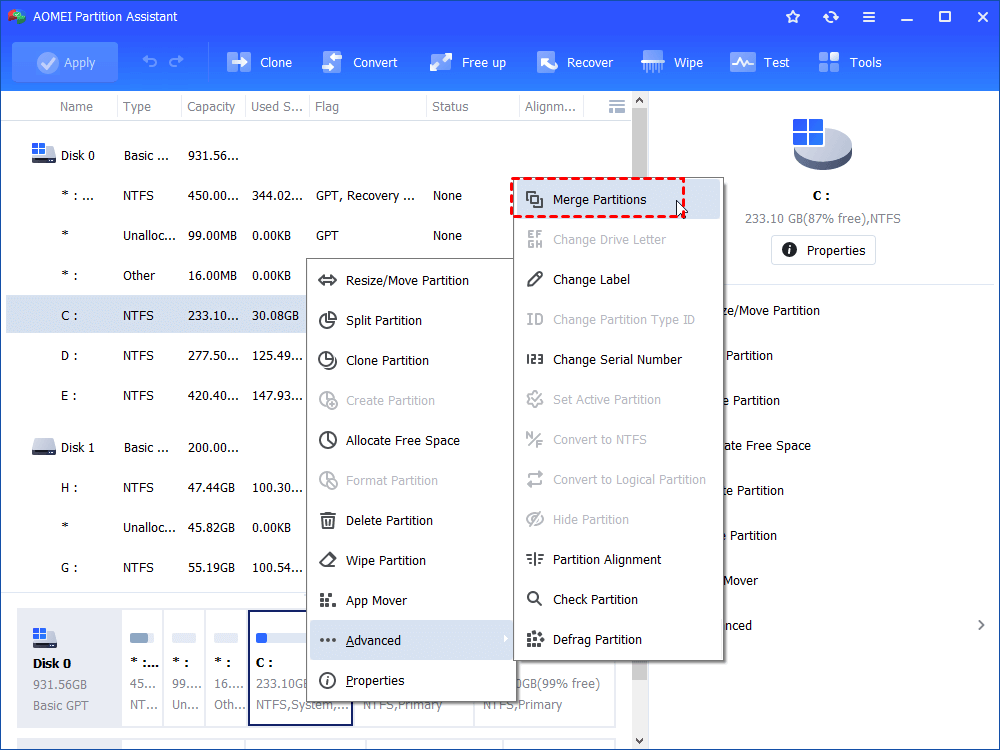
Task: Open the Free up tool
Action: tap(467, 62)
